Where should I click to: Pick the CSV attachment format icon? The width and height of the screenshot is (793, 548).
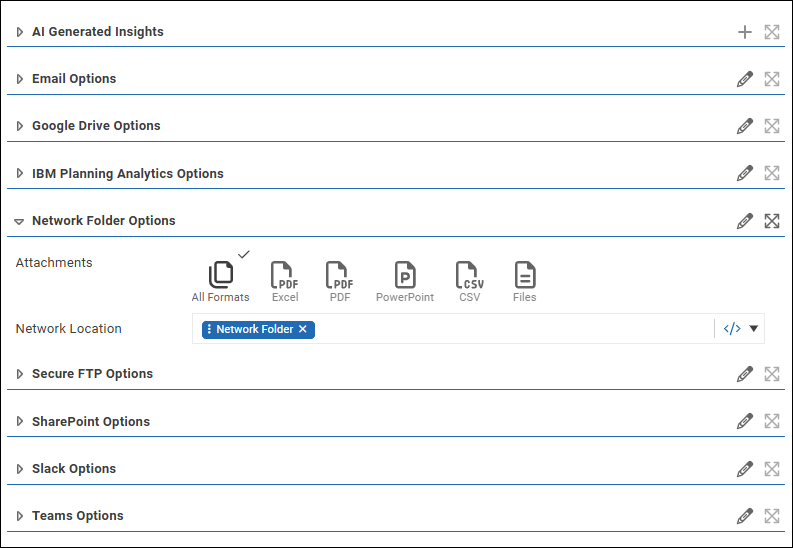pos(469,275)
